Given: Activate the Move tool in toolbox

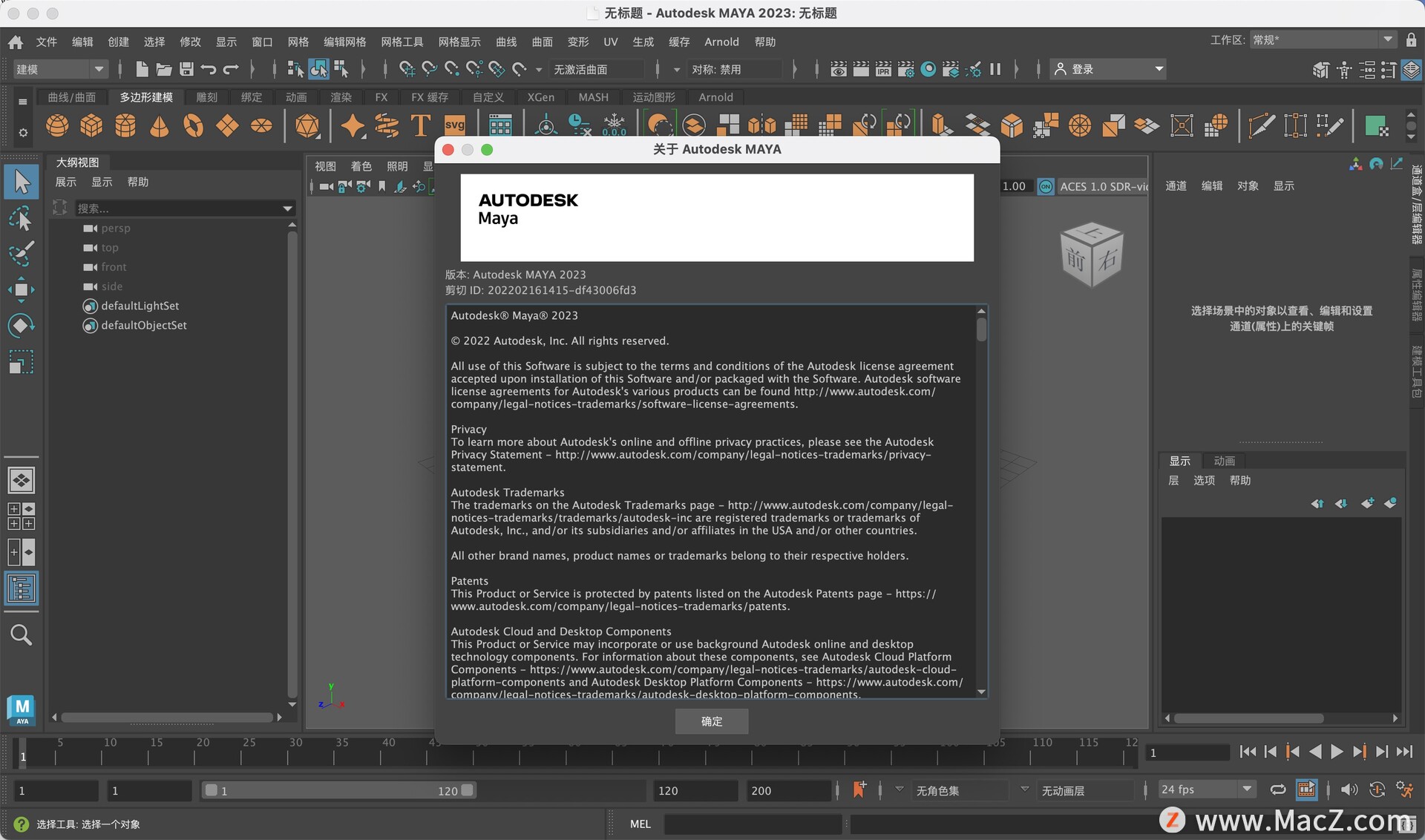Looking at the screenshot, I should coord(22,289).
